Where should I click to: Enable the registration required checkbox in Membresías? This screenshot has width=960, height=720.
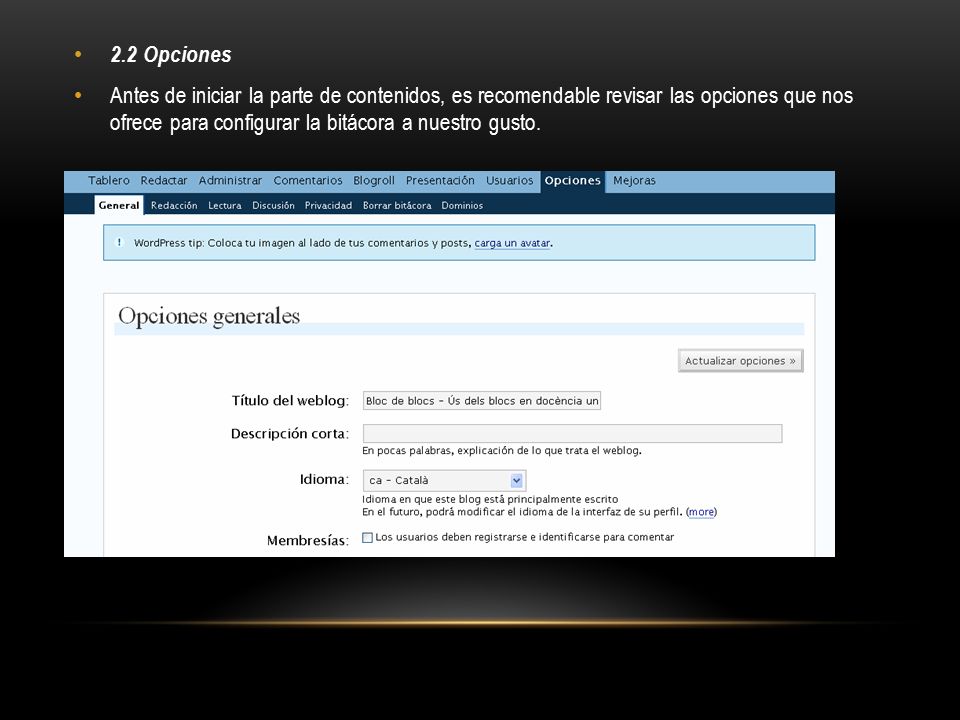367,538
